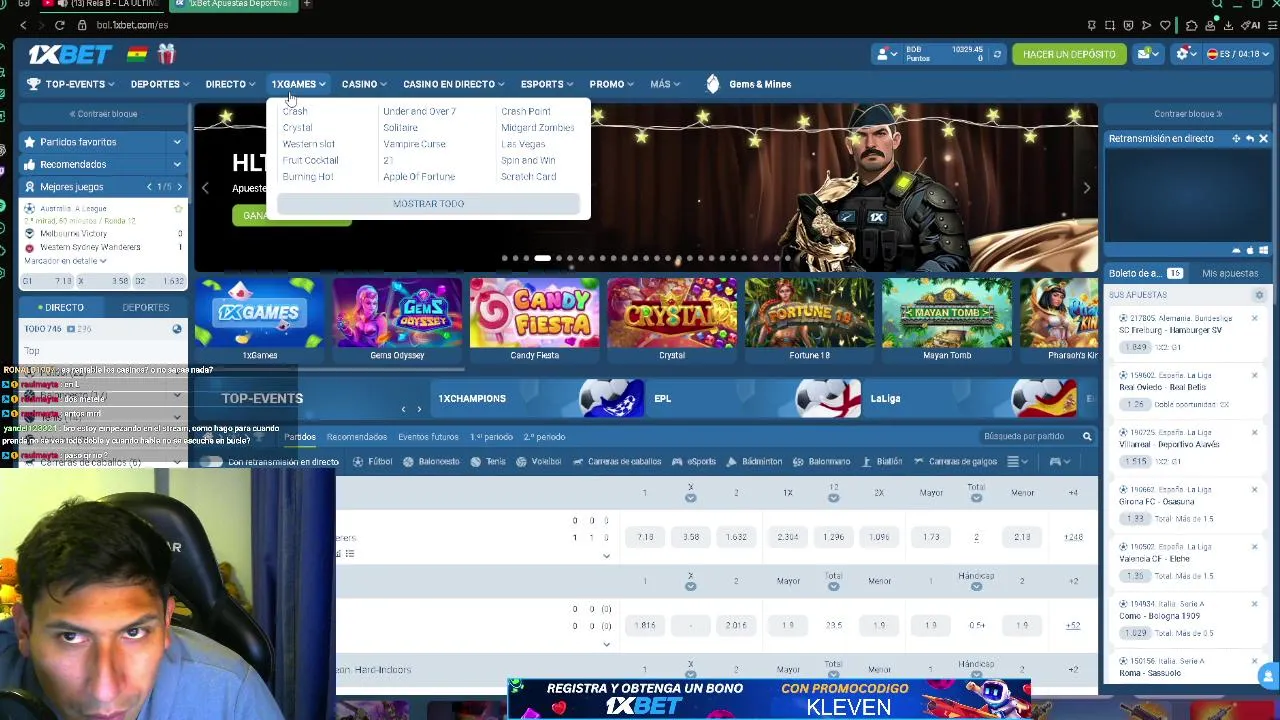Open the DEPORTES dropdown menu
The width and height of the screenshot is (1280, 720).
click(x=159, y=84)
